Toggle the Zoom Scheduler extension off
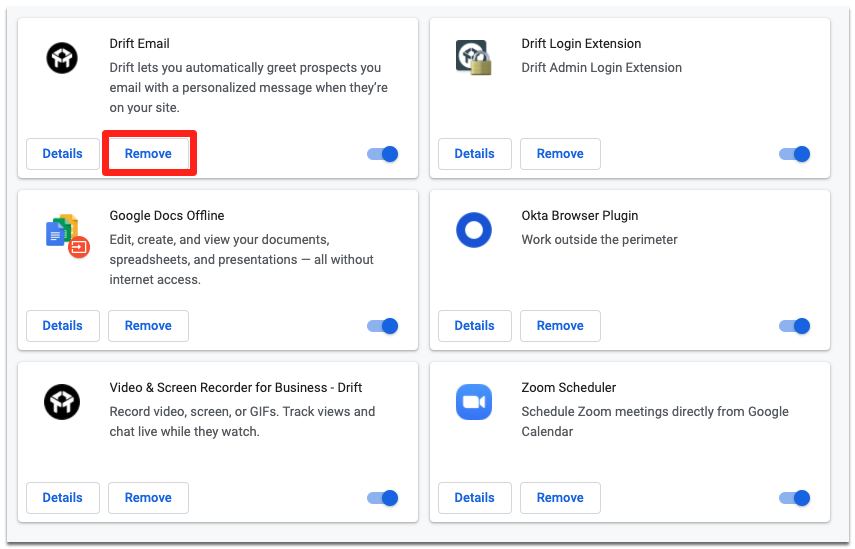 794,498
